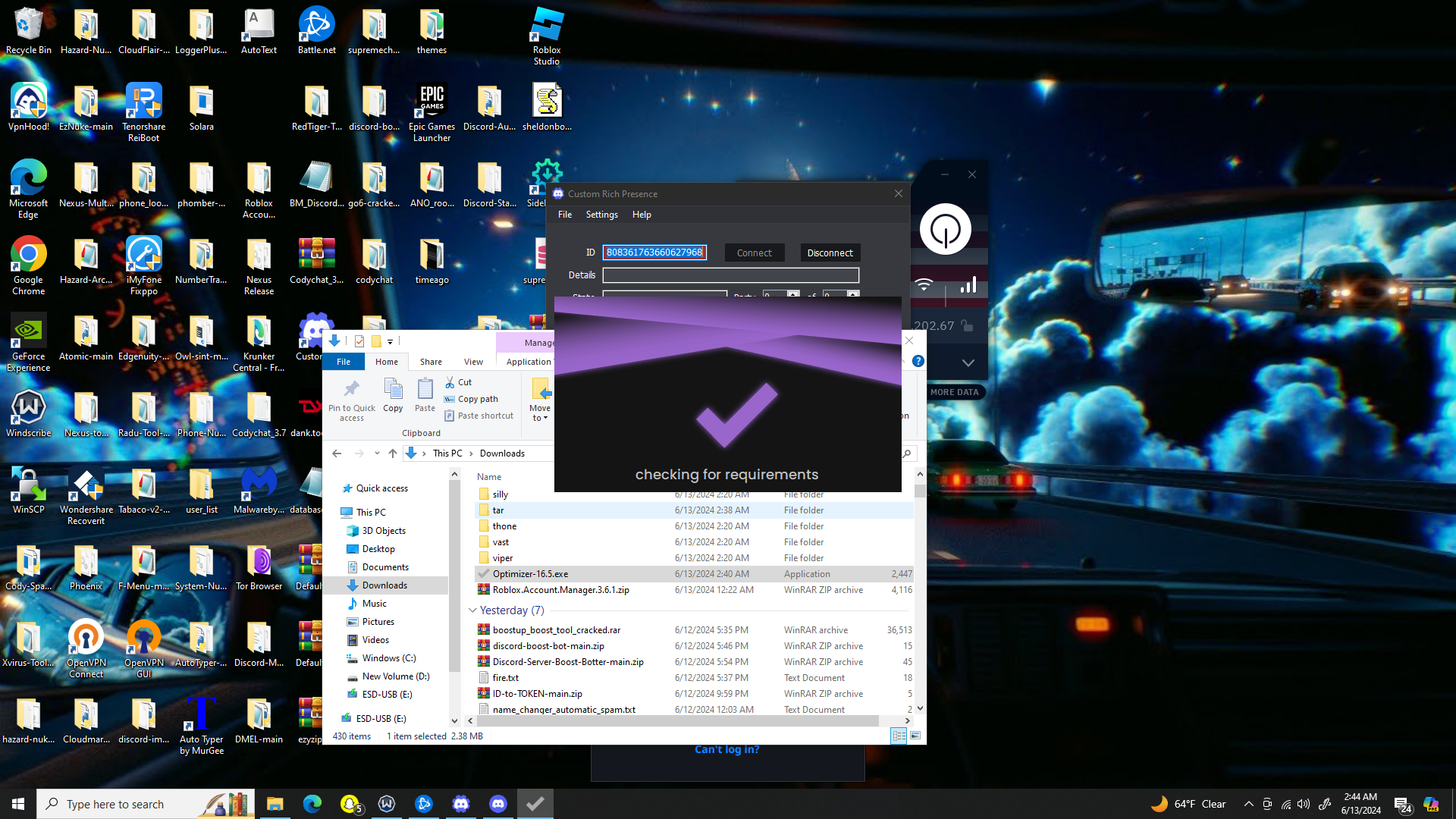The image size is (1456, 819).
Task: Click the Connect button
Action: pos(754,253)
